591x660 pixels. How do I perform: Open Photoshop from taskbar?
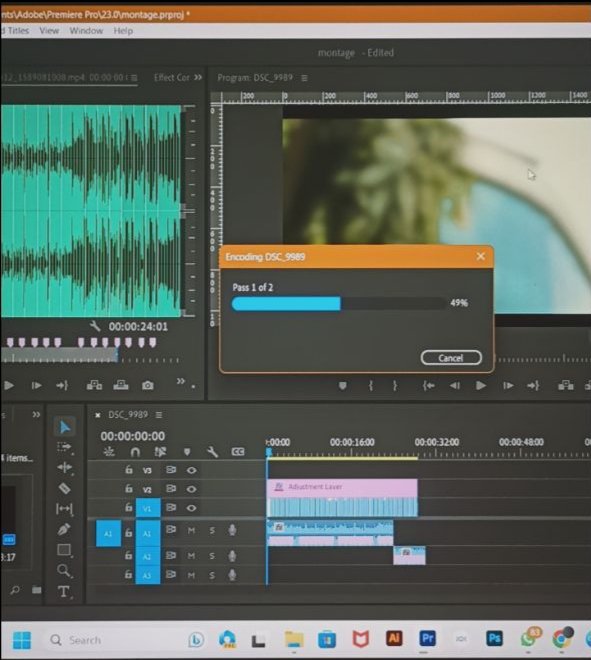pyautogui.click(x=494, y=639)
